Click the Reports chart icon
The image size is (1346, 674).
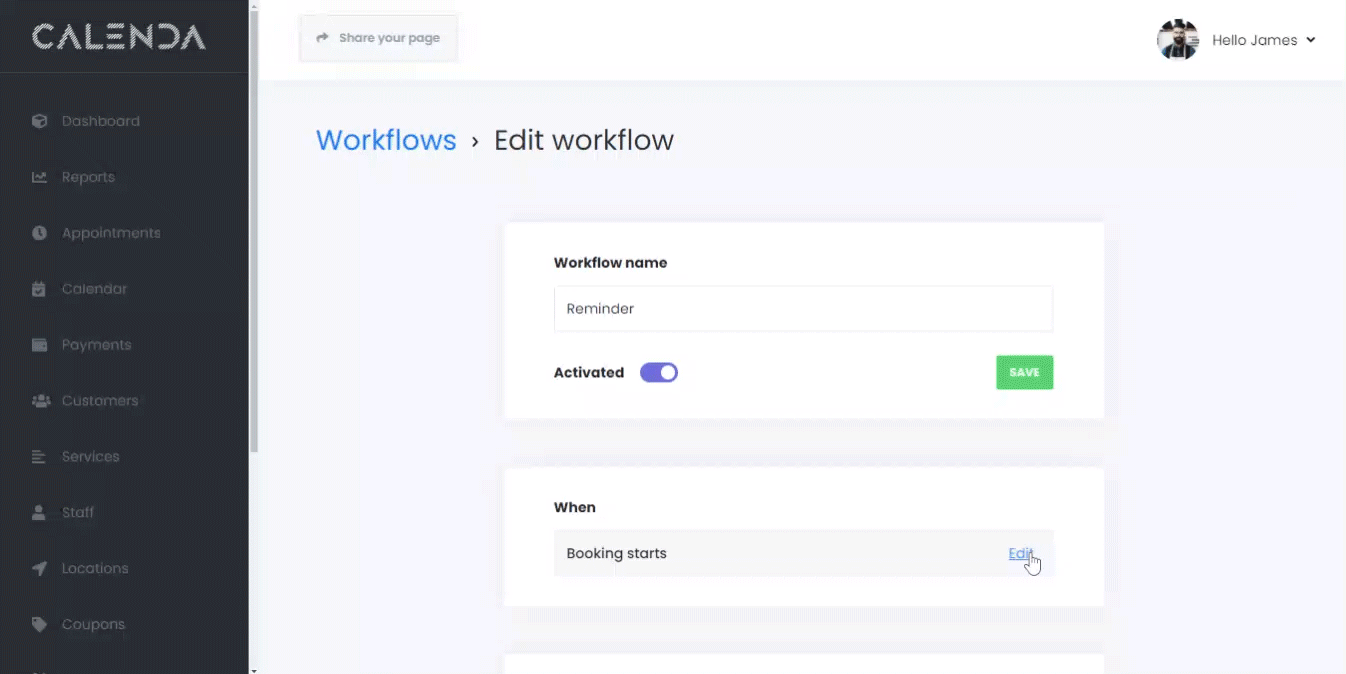tap(40, 177)
